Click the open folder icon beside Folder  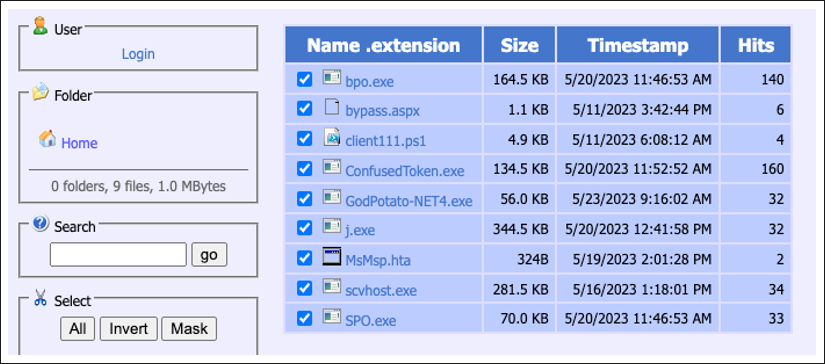40,92
